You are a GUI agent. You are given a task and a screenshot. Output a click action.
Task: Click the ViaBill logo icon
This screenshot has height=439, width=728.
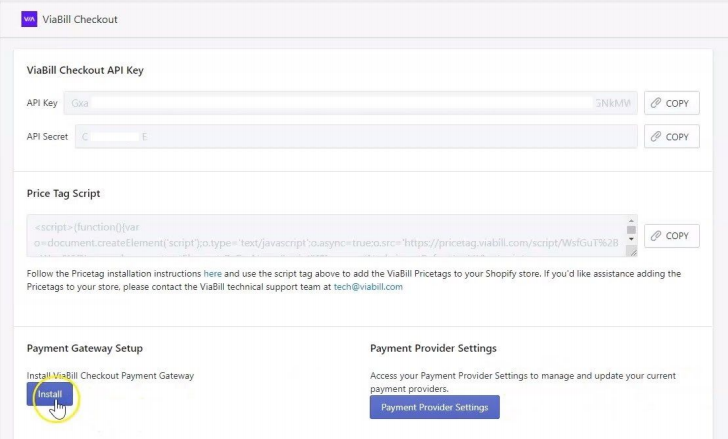pyautogui.click(x=29, y=19)
